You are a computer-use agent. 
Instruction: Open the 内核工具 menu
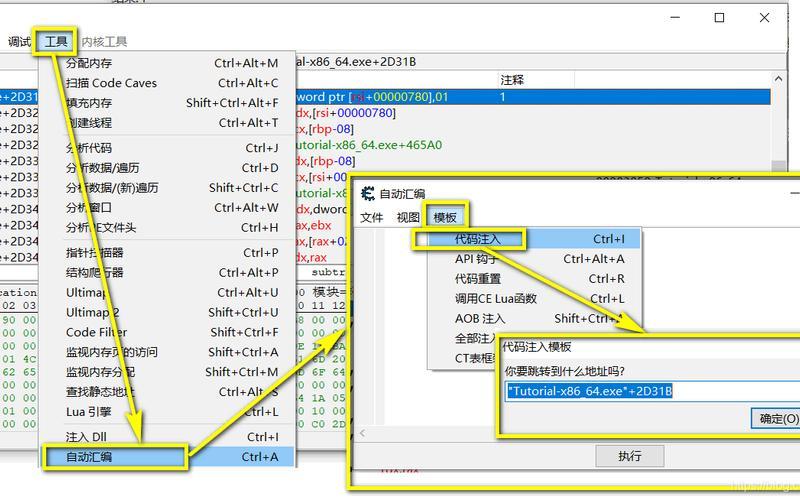104,42
